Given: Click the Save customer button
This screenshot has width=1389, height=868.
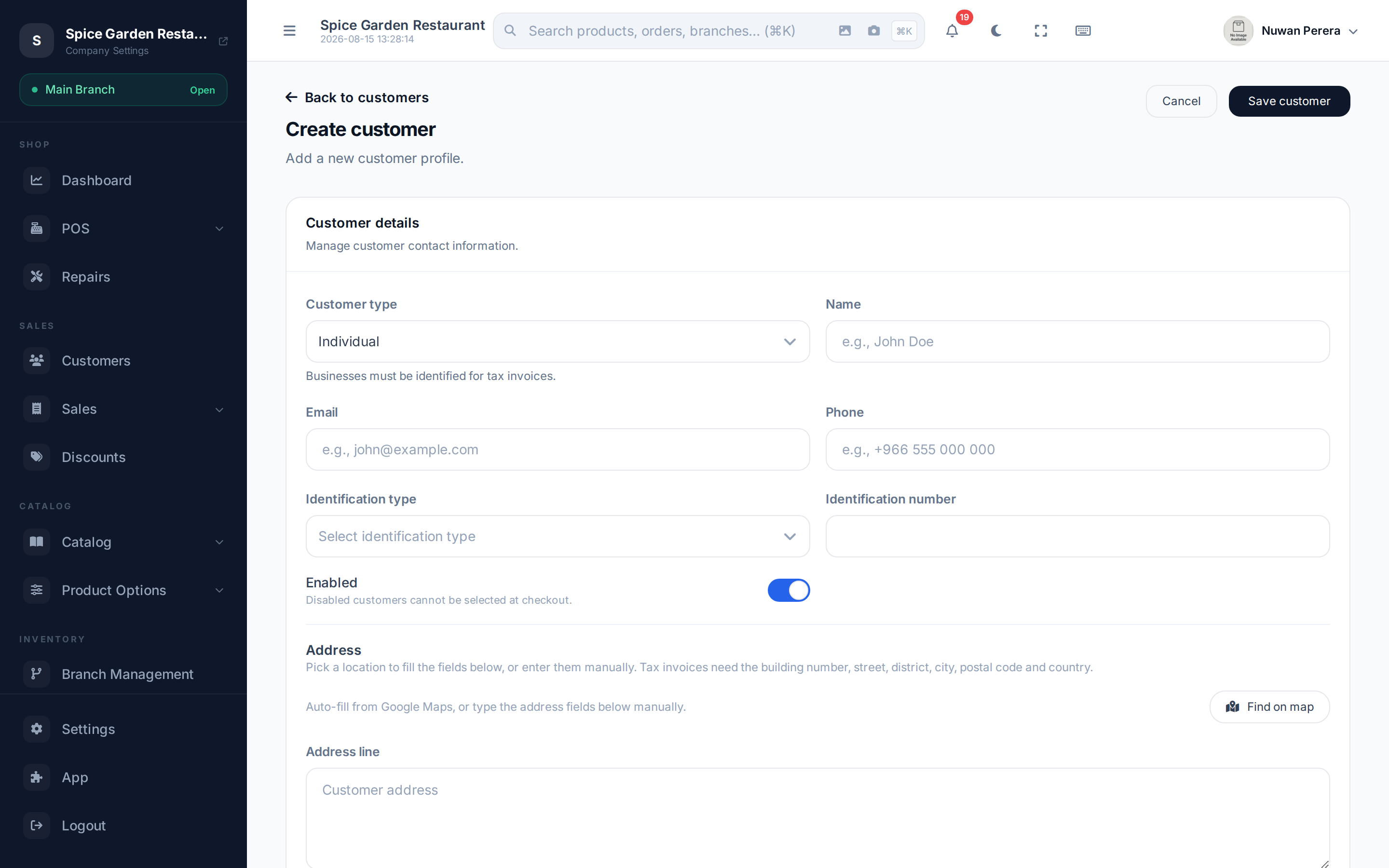Looking at the screenshot, I should (x=1289, y=101).
